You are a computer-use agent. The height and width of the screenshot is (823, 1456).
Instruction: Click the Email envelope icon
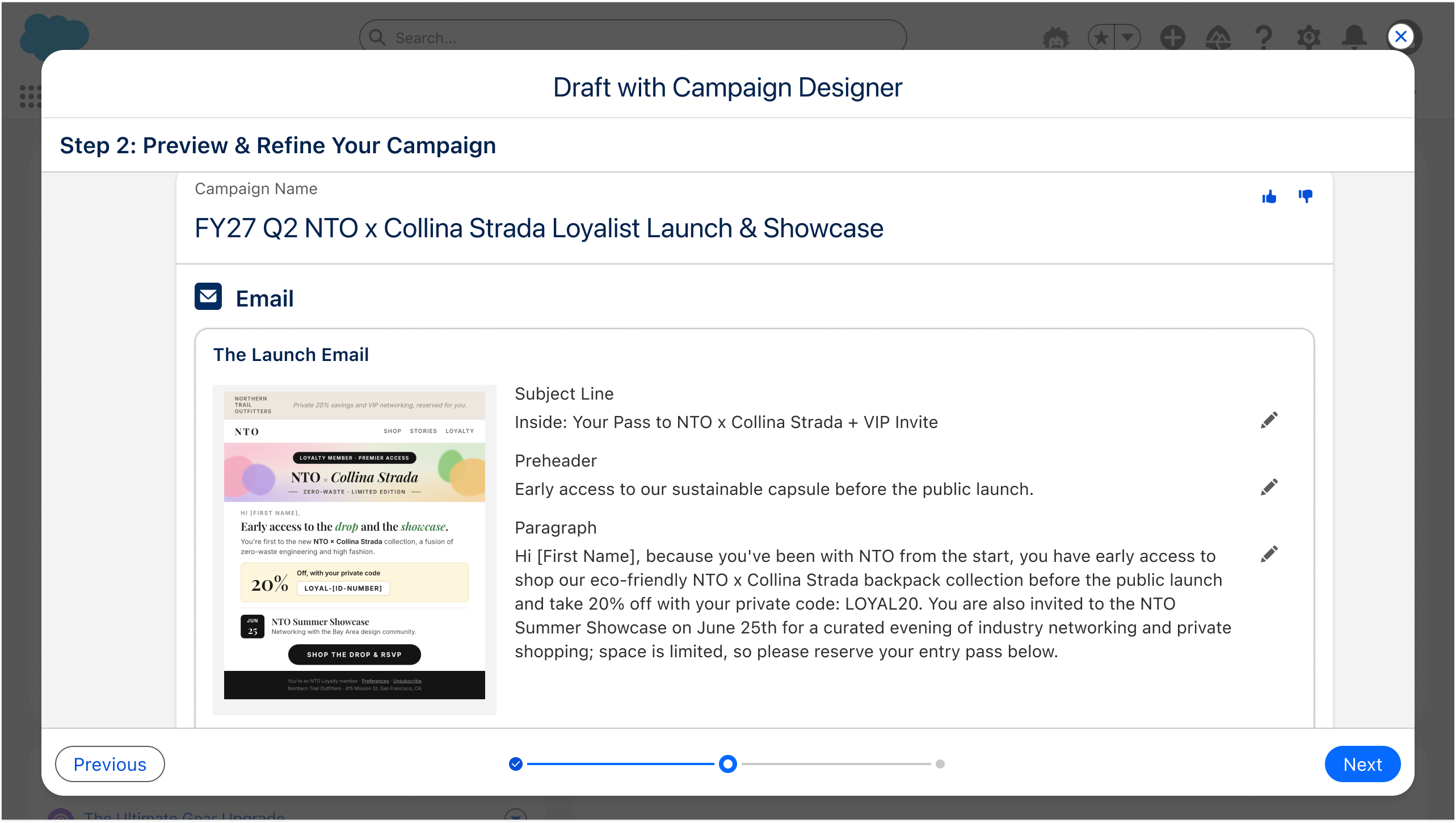click(x=208, y=297)
